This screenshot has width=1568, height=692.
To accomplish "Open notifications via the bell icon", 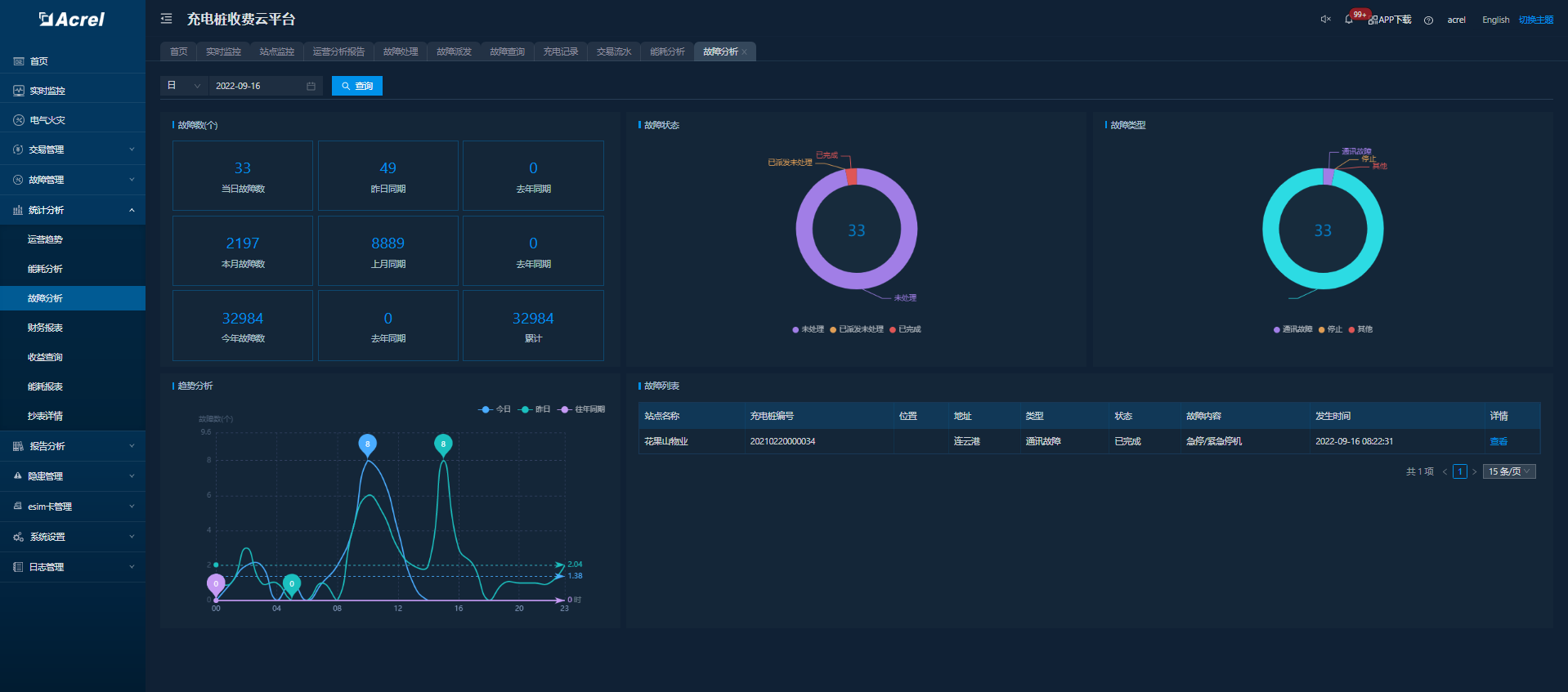I will (1348, 20).
